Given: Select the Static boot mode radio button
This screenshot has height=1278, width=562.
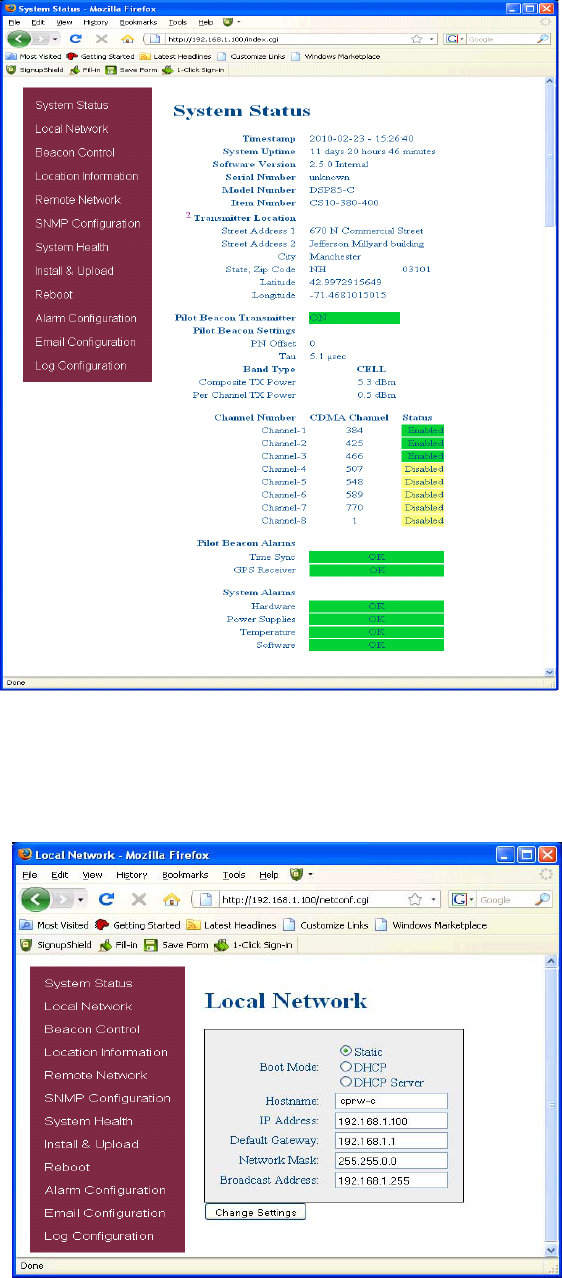Looking at the screenshot, I should click(346, 1051).
